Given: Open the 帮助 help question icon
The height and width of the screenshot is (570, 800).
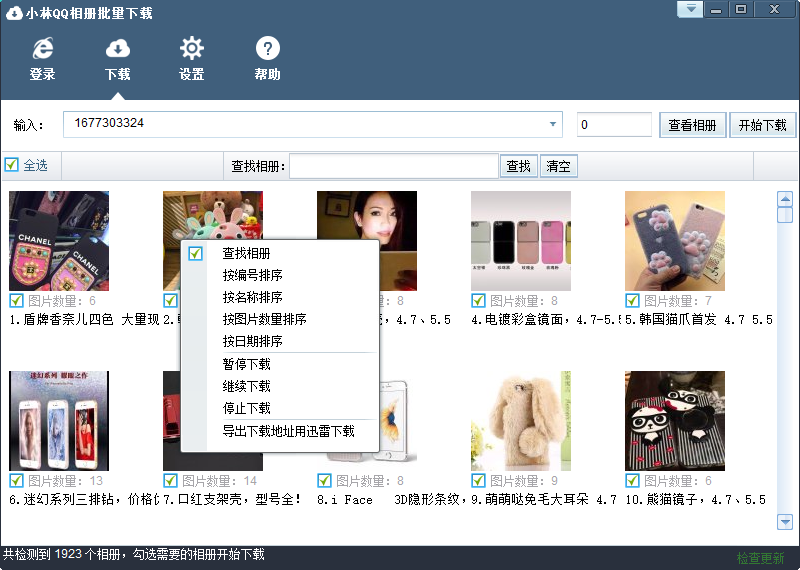Looking at the screenshot, I should point(267,58).
